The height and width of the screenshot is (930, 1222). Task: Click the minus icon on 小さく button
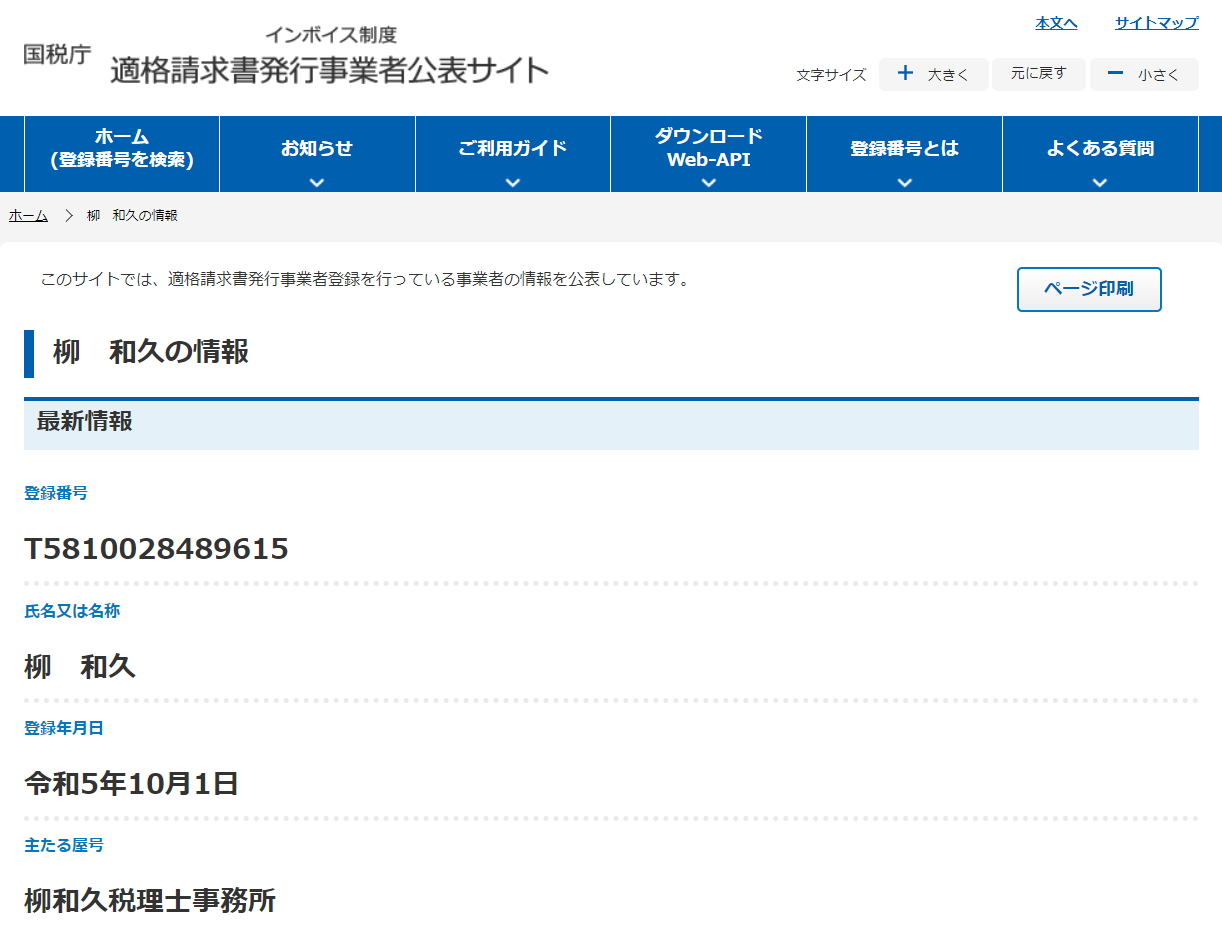pos(1116,73)
